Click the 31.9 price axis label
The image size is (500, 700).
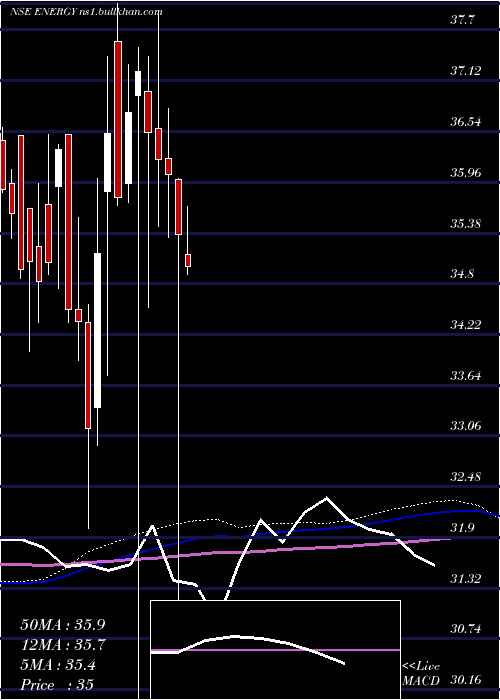463,528
